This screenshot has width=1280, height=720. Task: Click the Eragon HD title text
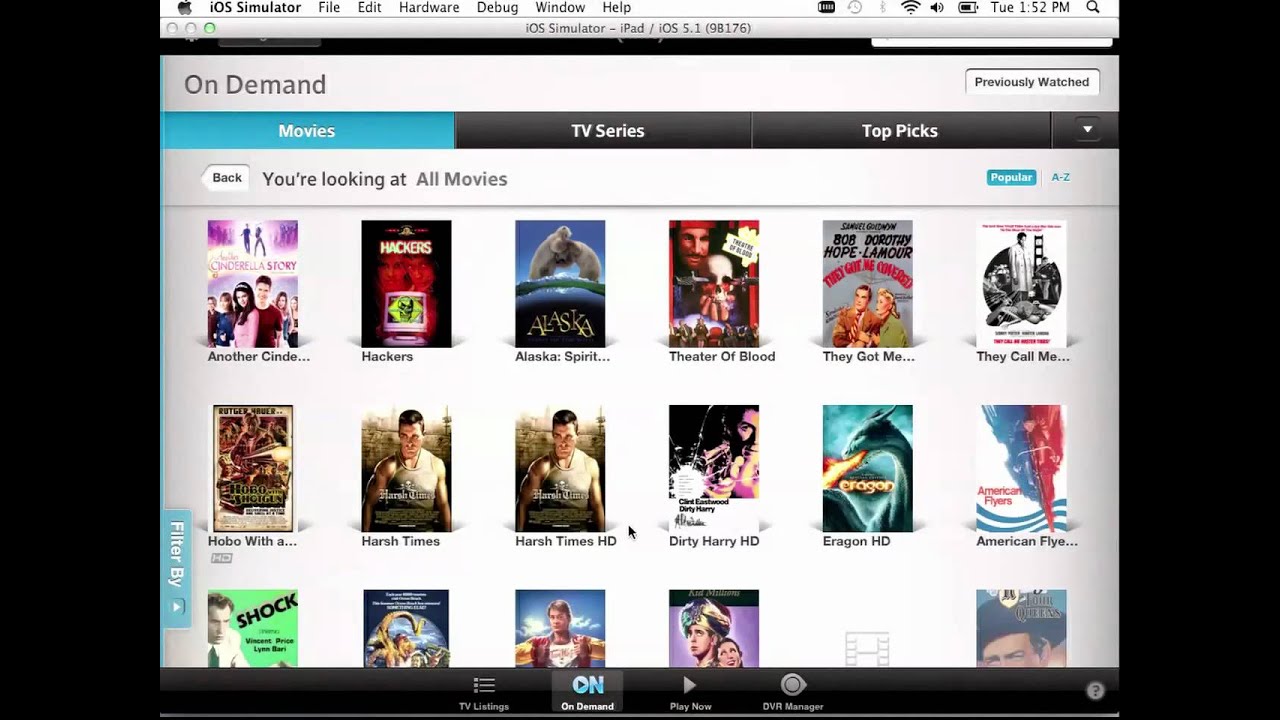click(856, 541)
